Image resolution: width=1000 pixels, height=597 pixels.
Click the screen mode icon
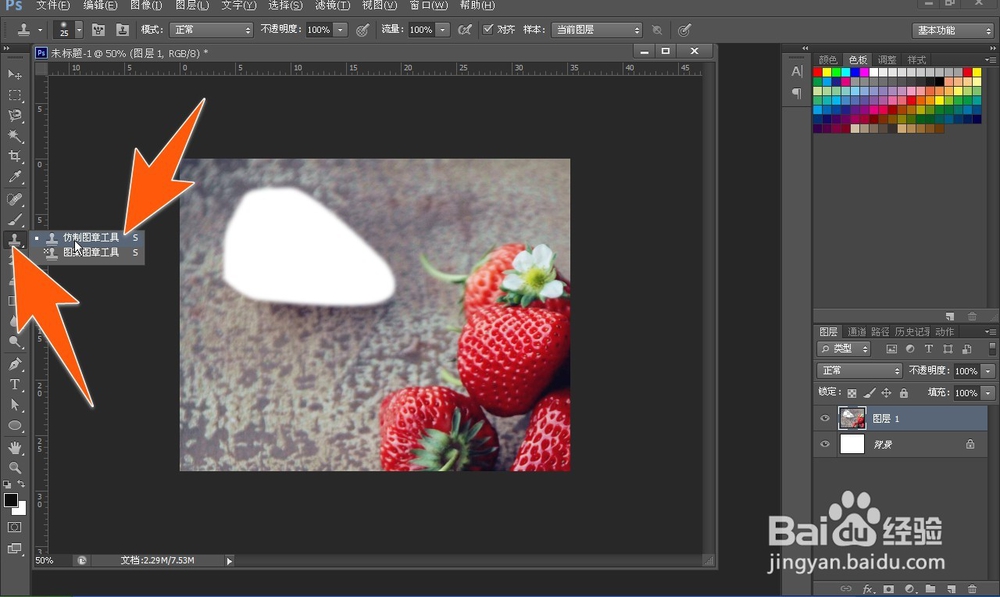(14, 549)
